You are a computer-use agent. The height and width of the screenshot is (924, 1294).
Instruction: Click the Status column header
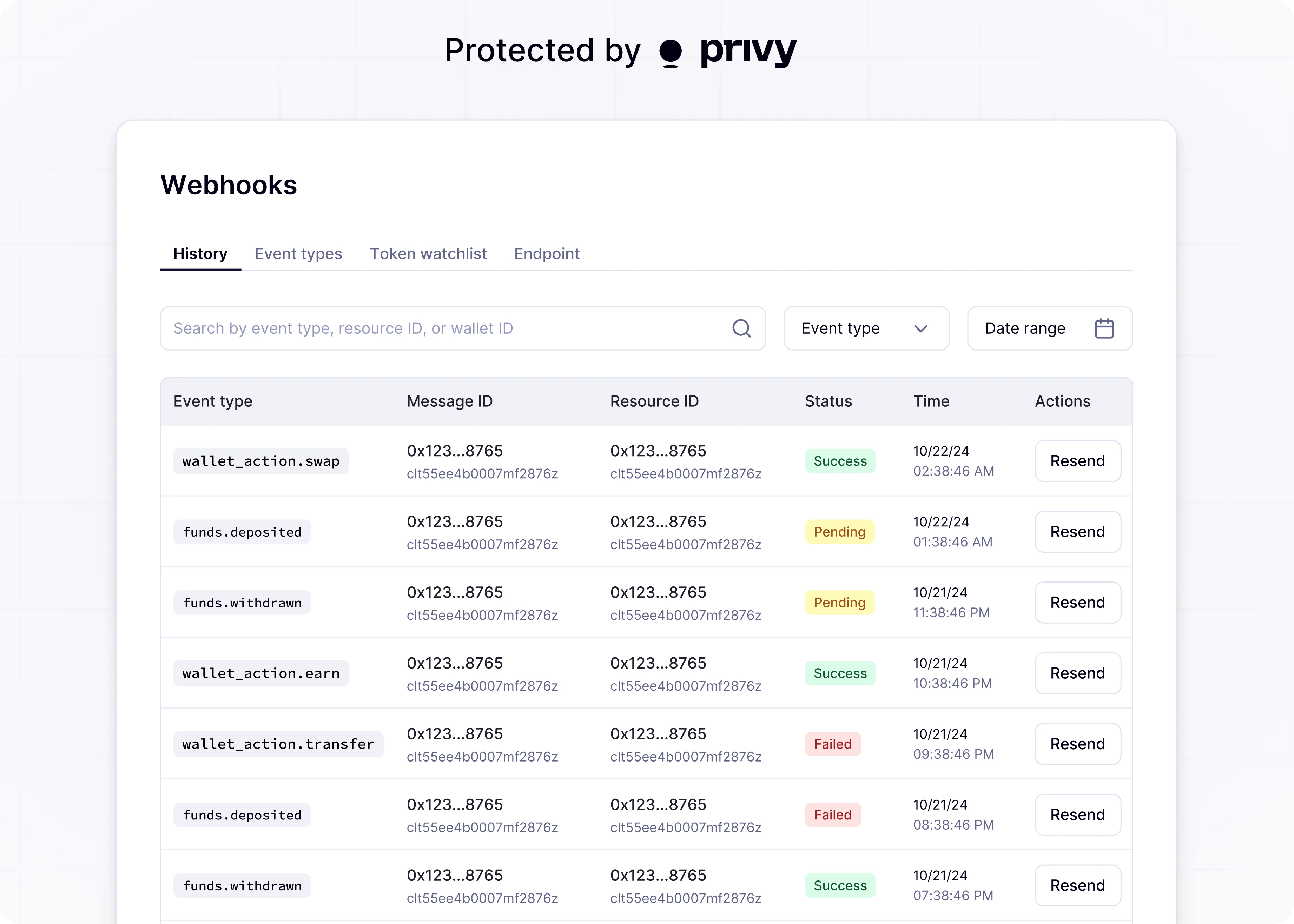coord(828,401)
